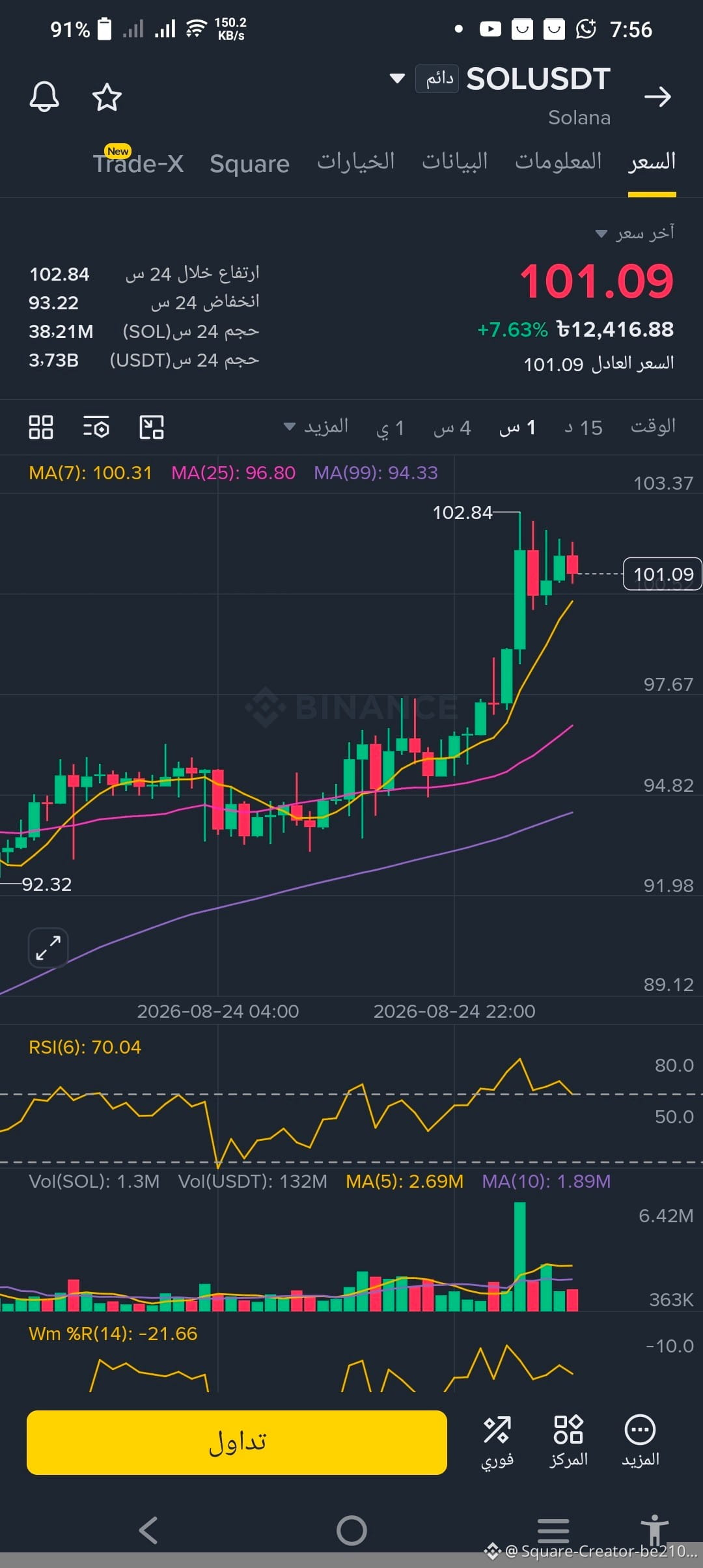Tap the tall green volume bar
The width and height of the screenshot is (703, 1568).
coord(519,1256)
